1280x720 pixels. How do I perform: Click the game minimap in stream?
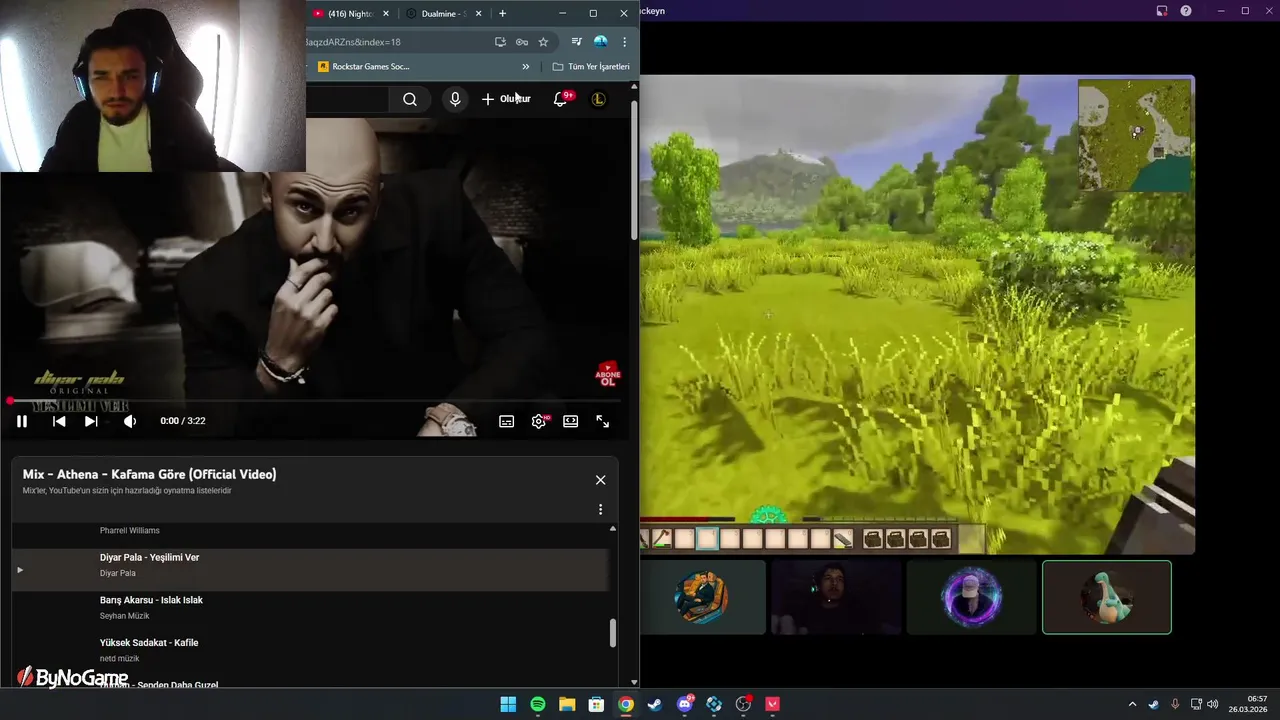pyautogui.click(x=1135, y=136)
